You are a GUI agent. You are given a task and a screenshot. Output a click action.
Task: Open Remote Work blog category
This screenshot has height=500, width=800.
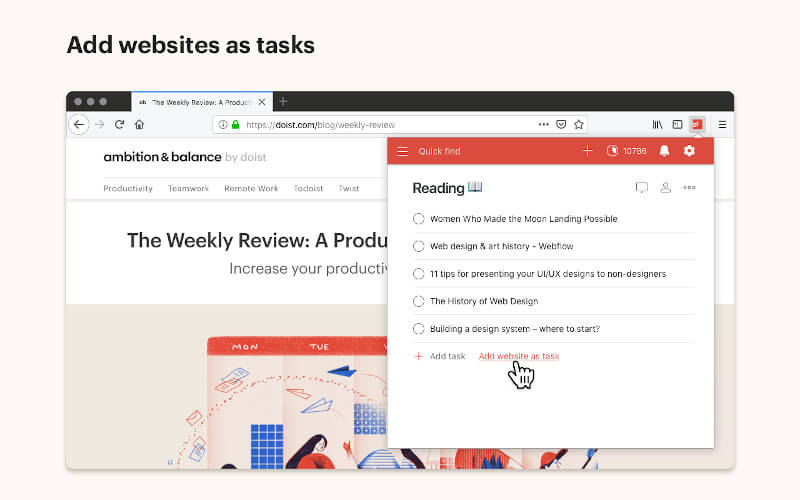click(x=252, y=188)
